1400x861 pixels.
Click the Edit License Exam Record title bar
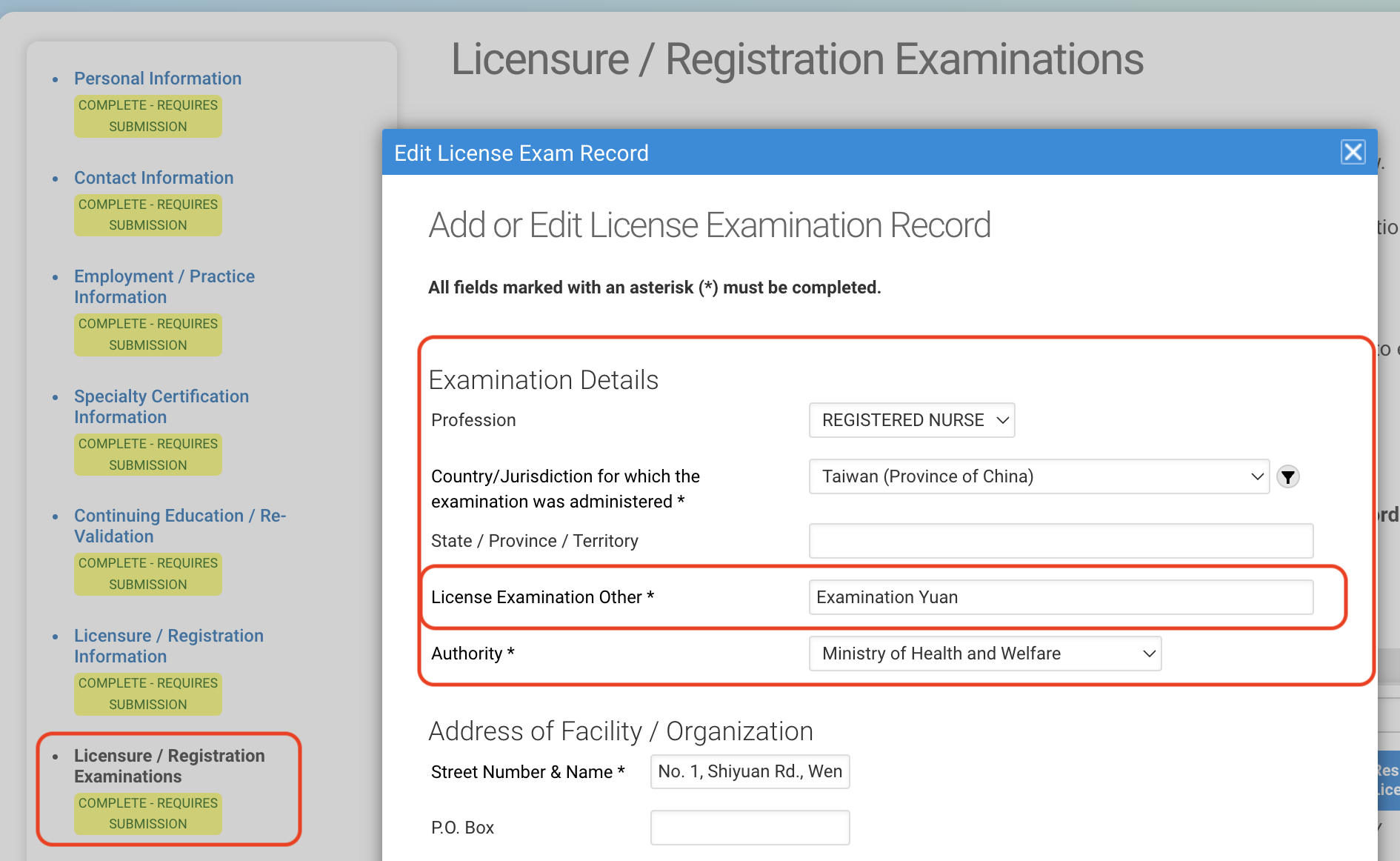(815, 153)
